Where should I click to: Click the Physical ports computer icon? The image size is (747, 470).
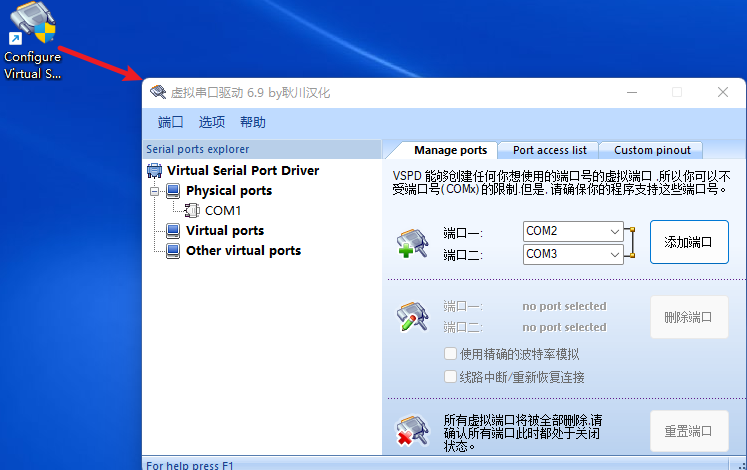point(173,190)
